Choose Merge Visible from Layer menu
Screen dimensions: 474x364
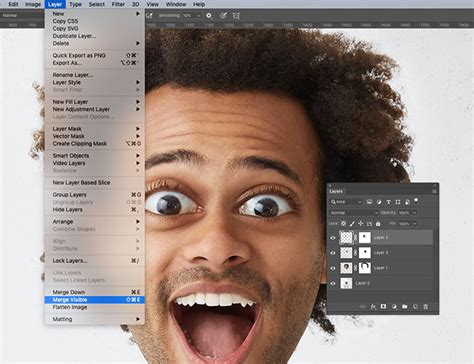[x=95, y=300]
